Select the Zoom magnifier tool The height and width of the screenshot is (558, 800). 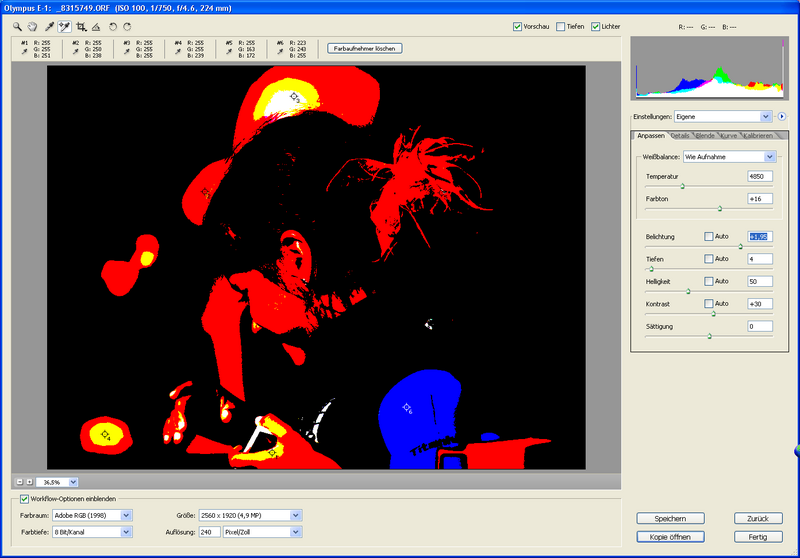[x=18, y=26]
